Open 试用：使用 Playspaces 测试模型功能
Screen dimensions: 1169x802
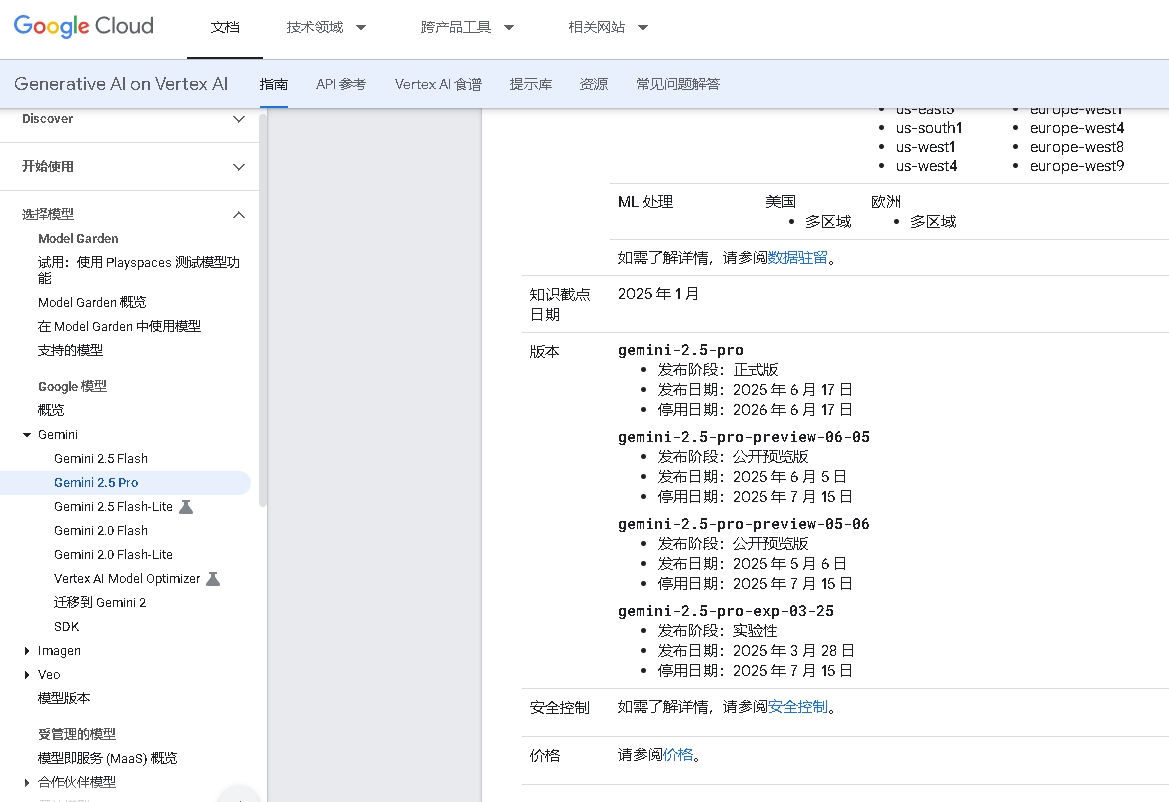[x=139, y=270]
